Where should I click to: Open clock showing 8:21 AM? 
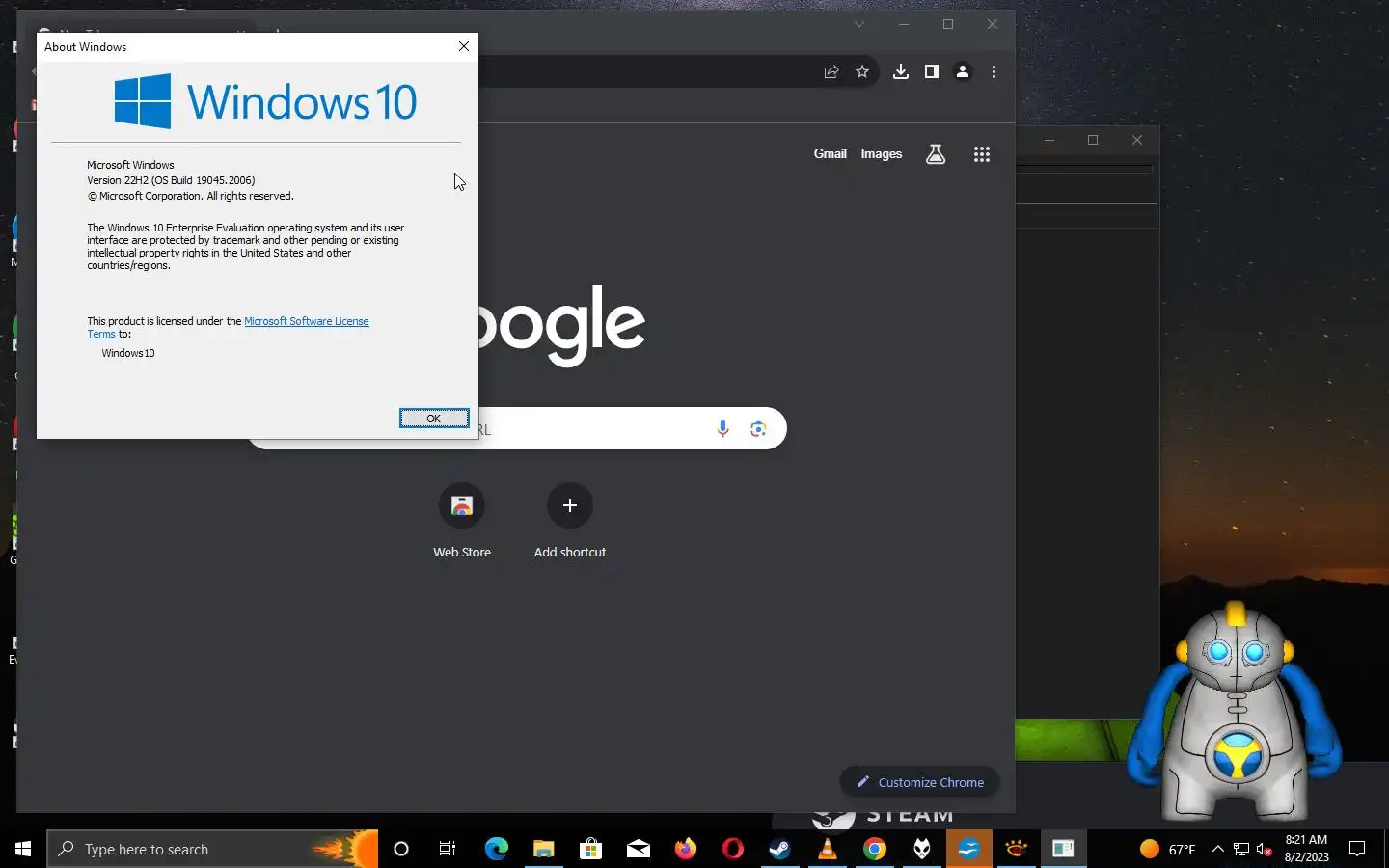tap(1306, 849)
